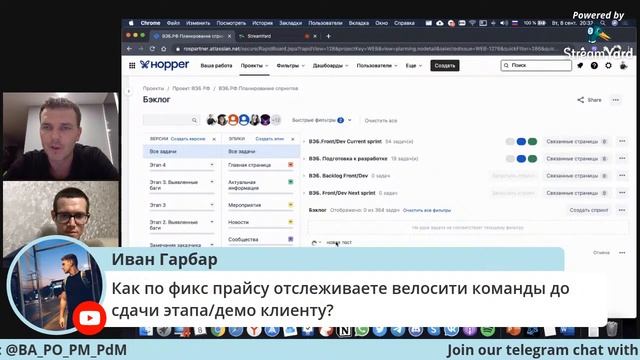Expand the Этап 4 version

[x=212, y=165]
